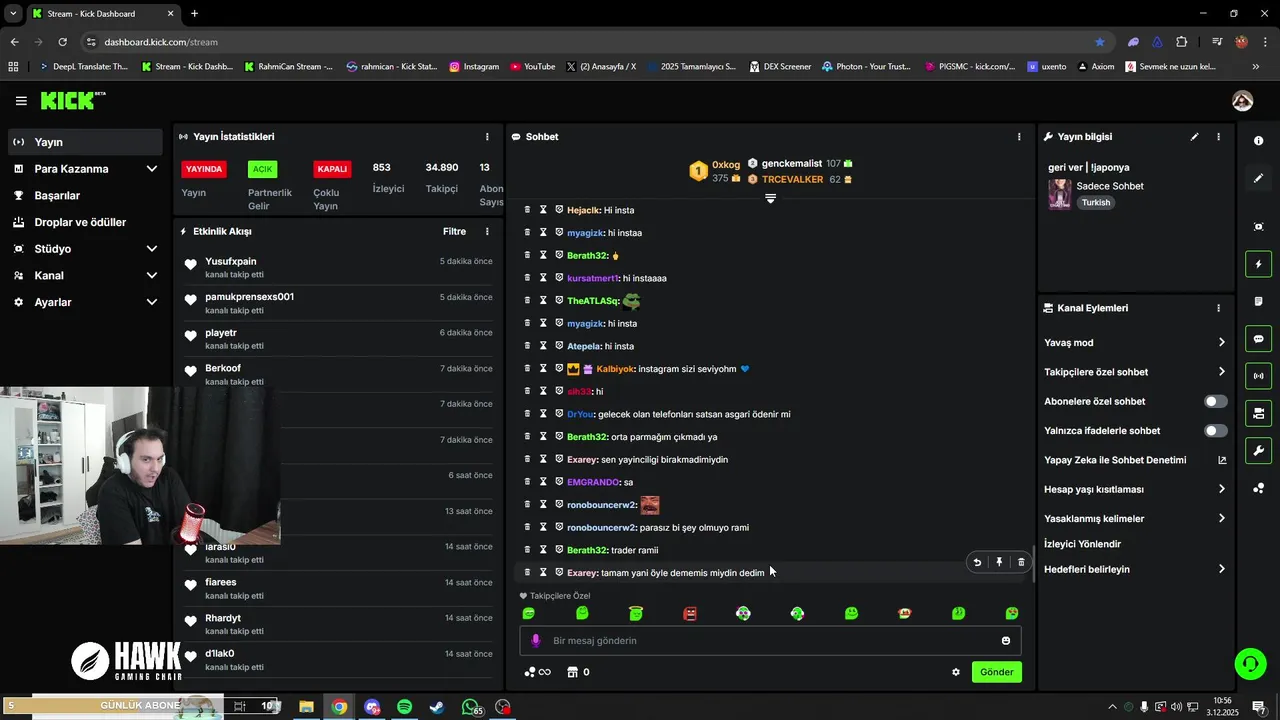Click the halo emote in the quick emote row
1280x720 pixels.
point(636,613)
